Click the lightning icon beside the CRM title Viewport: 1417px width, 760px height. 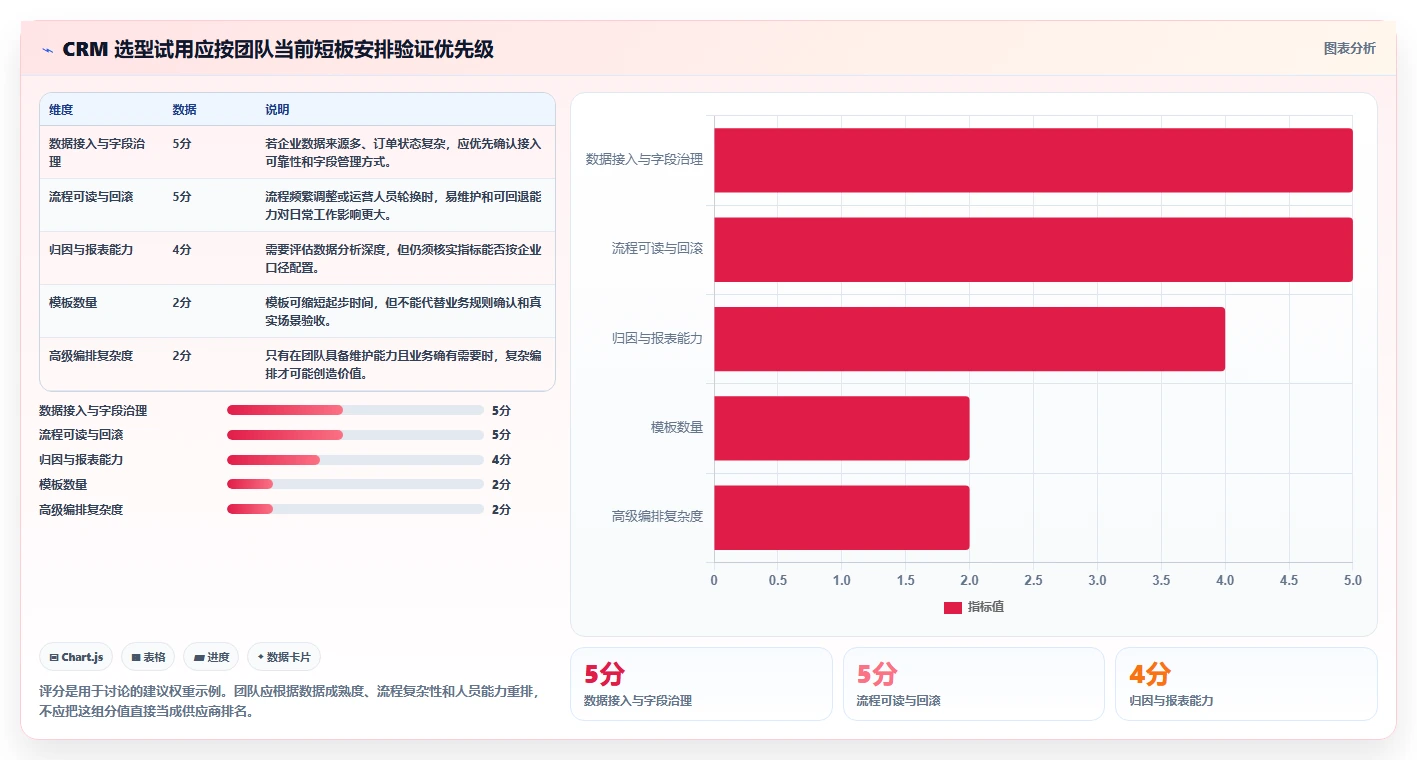(47, 50)
